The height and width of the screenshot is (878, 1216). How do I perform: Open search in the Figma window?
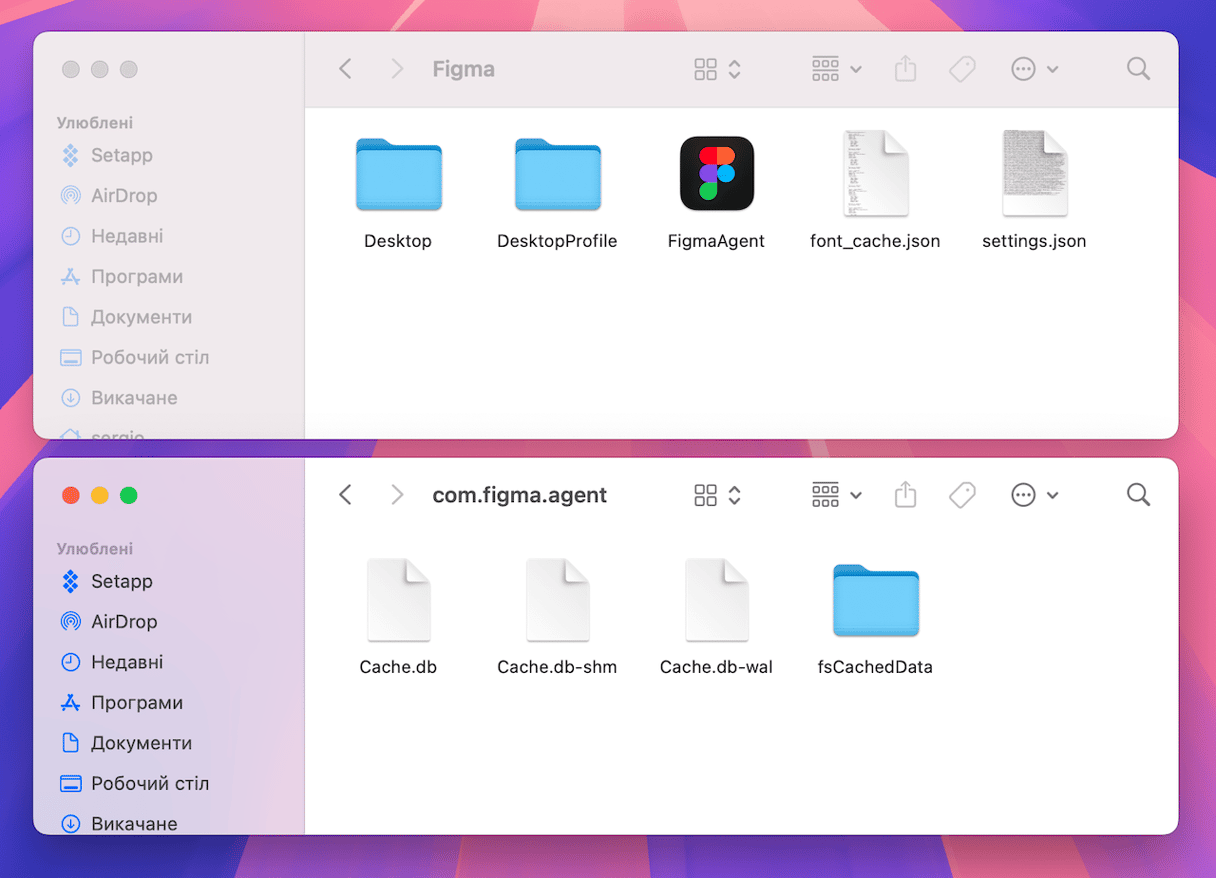(x=1138, y=69)
